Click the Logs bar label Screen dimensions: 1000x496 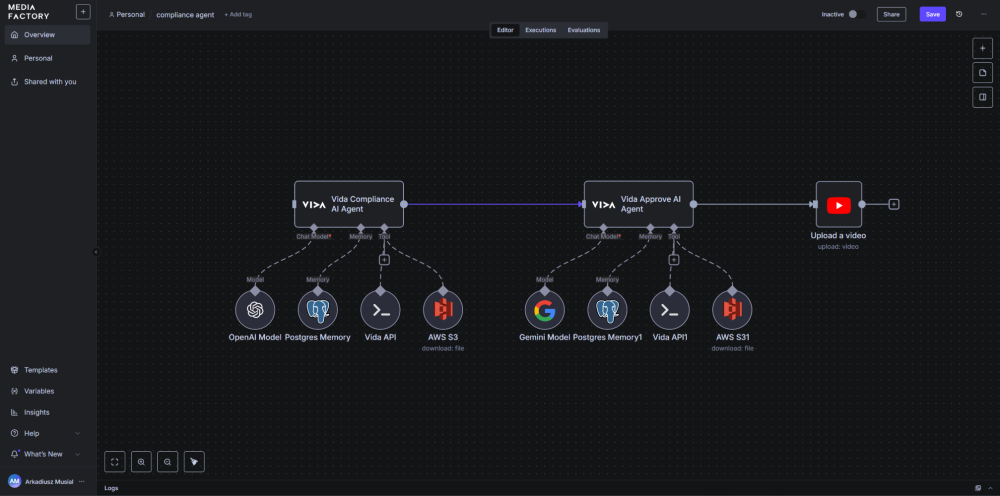tap(111, 488)
